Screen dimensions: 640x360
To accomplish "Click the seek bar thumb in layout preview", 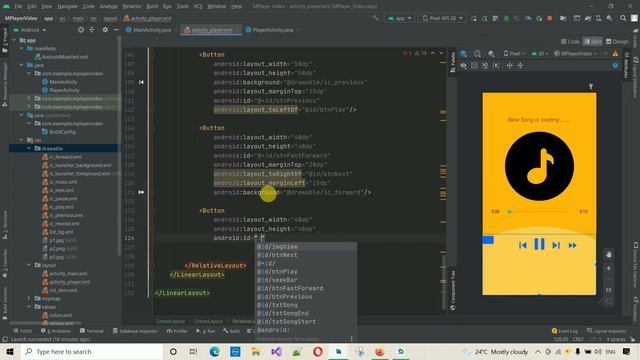I will coord(509,211).
